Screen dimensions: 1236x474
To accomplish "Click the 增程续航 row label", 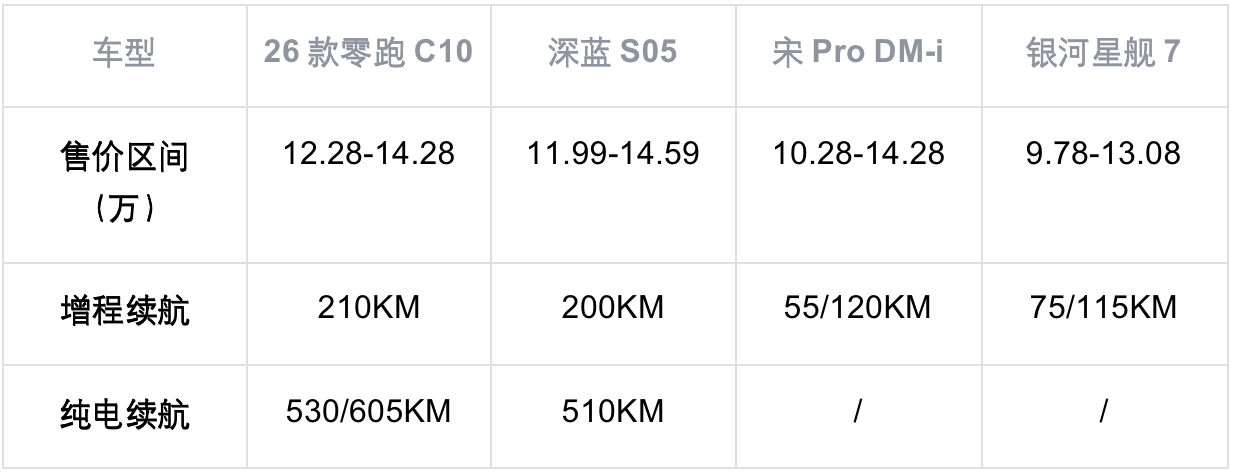I will point(125,310).
